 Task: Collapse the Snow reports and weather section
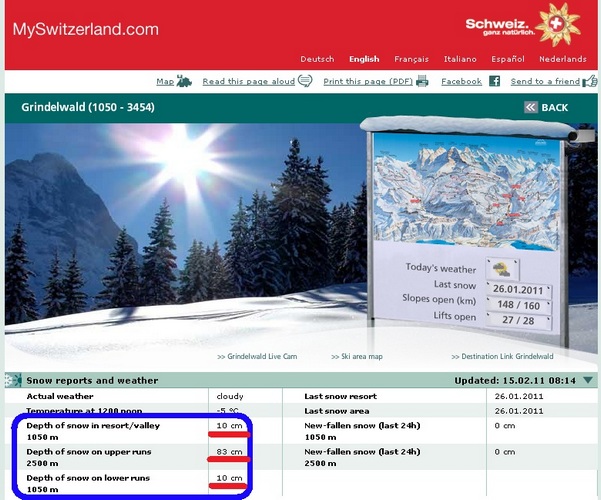(588, 380)
